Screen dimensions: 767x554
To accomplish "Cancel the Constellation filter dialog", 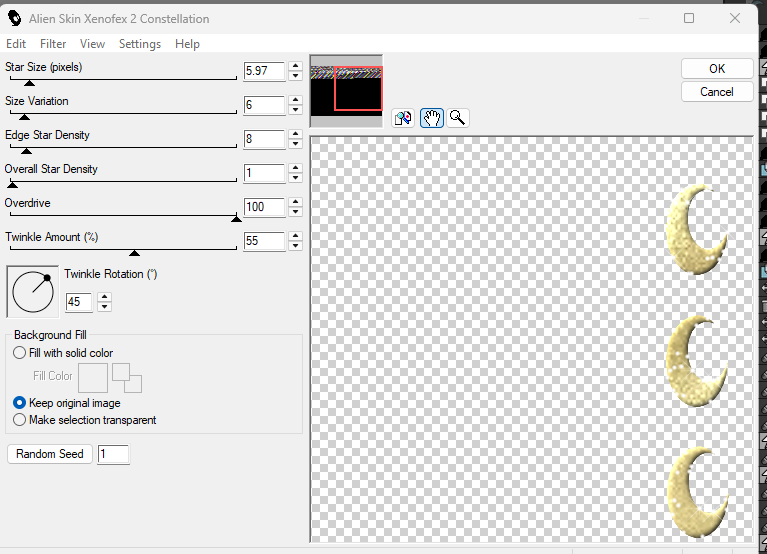I will [717, 92].
